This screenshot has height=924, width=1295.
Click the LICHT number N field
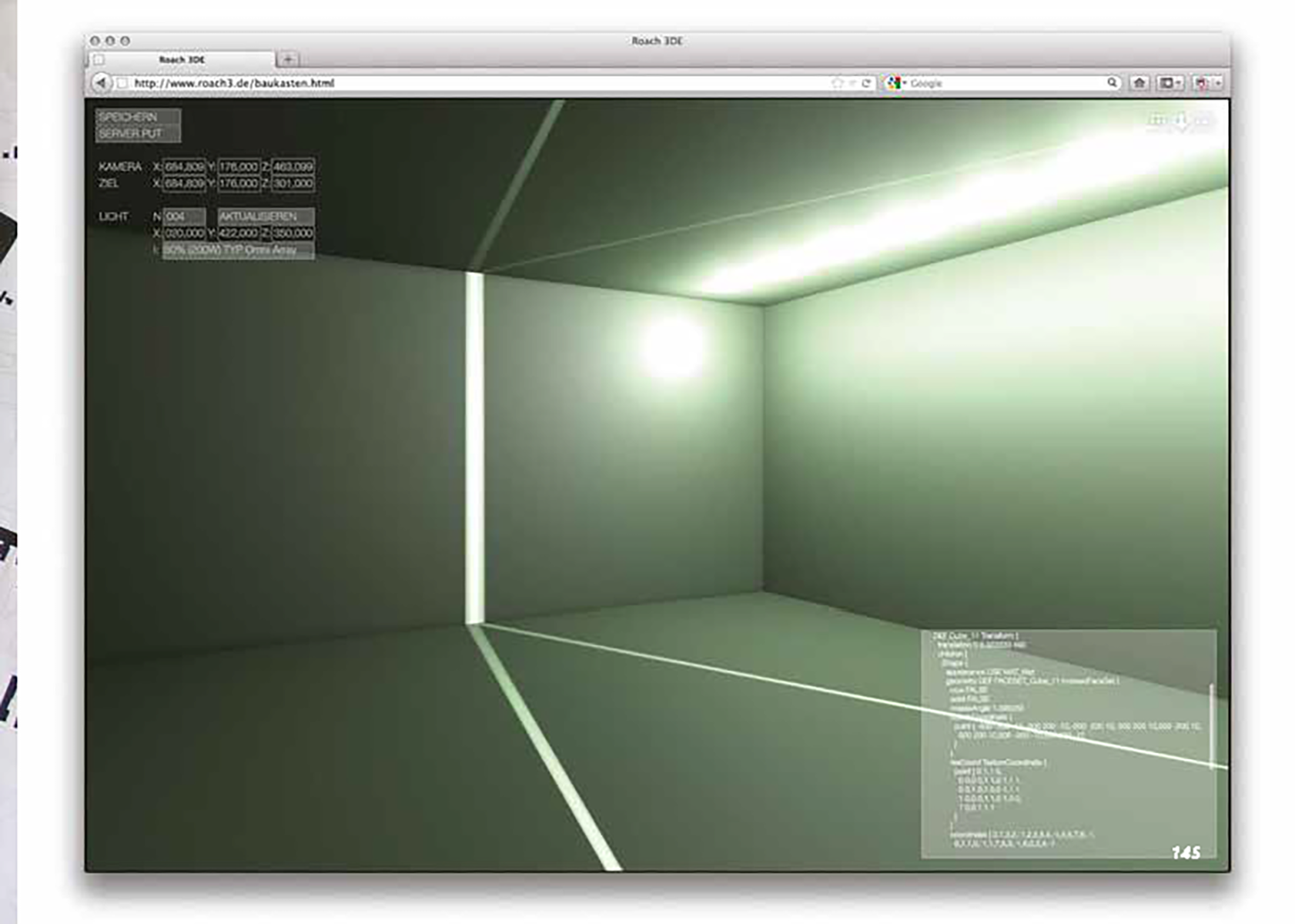pos(184,216)
